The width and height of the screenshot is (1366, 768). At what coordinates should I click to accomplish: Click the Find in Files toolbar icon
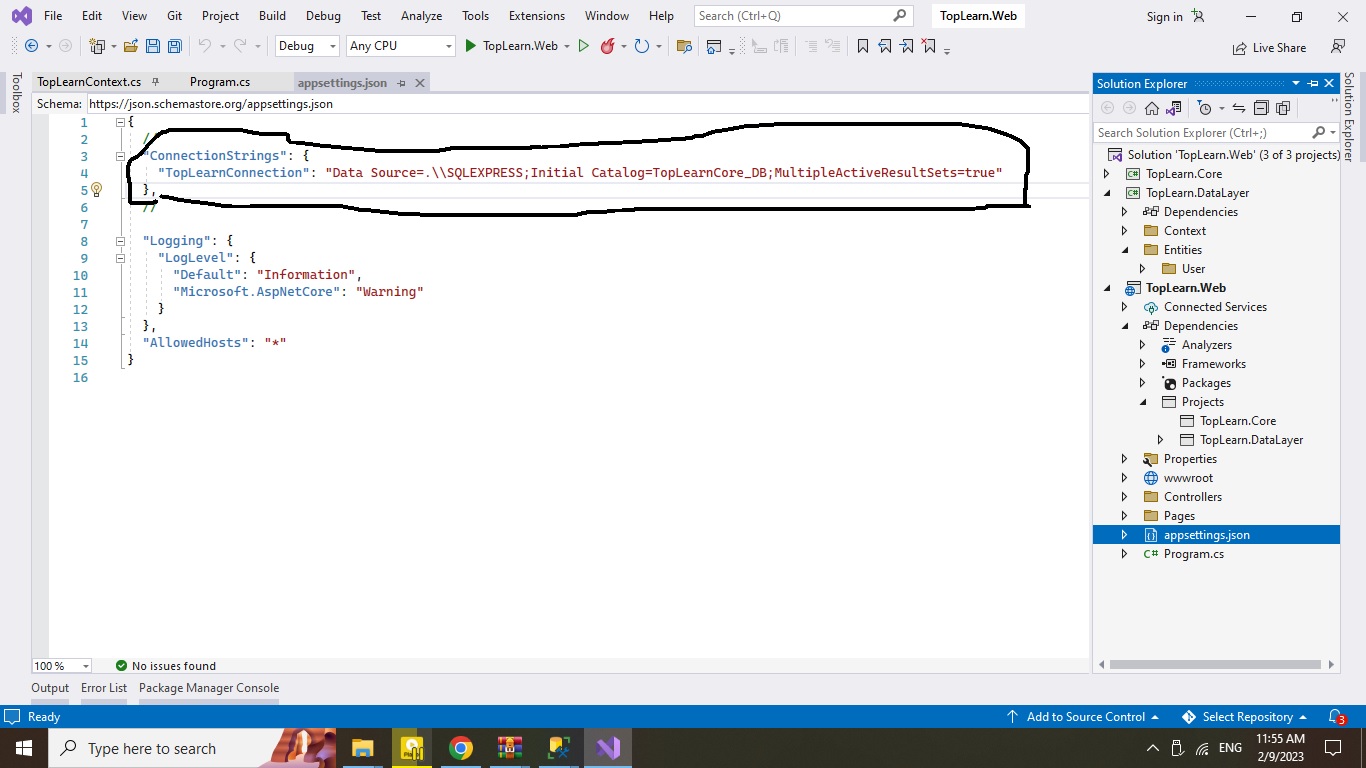click(684, 46)
